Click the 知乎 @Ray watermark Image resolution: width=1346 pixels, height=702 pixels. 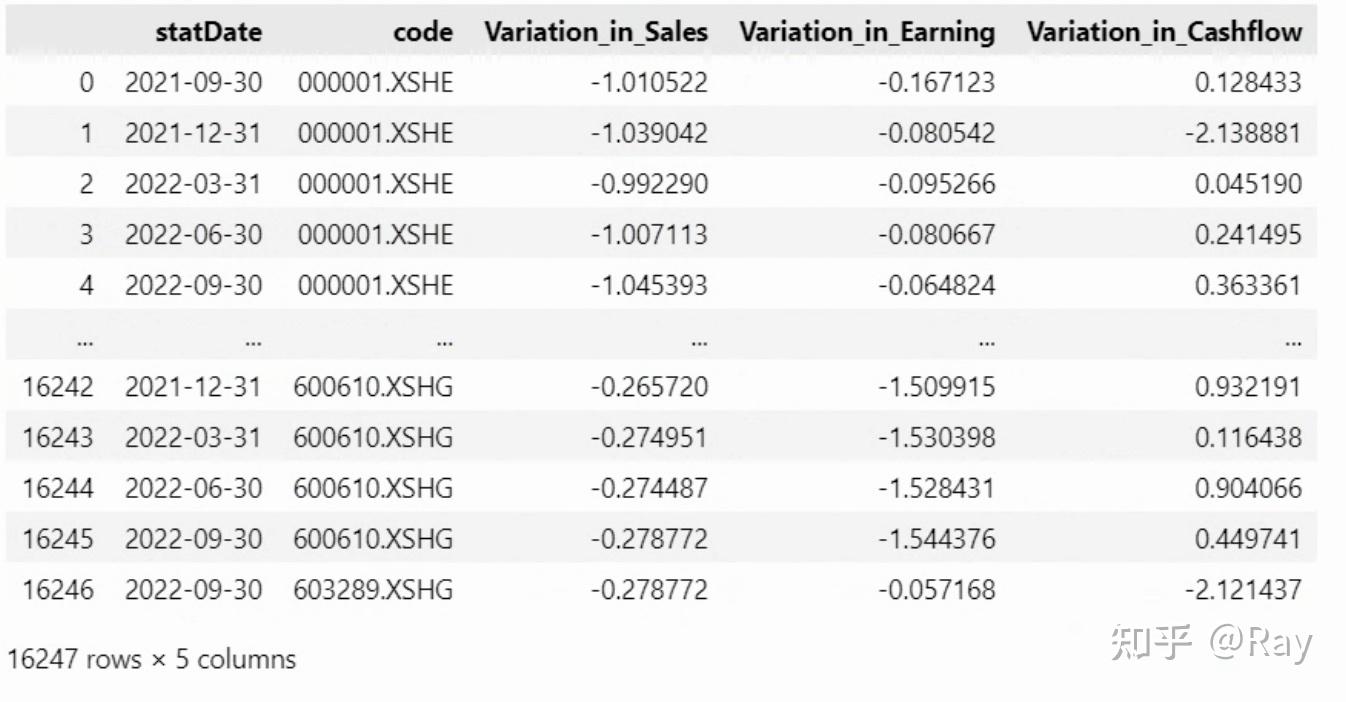[1210, 644]
